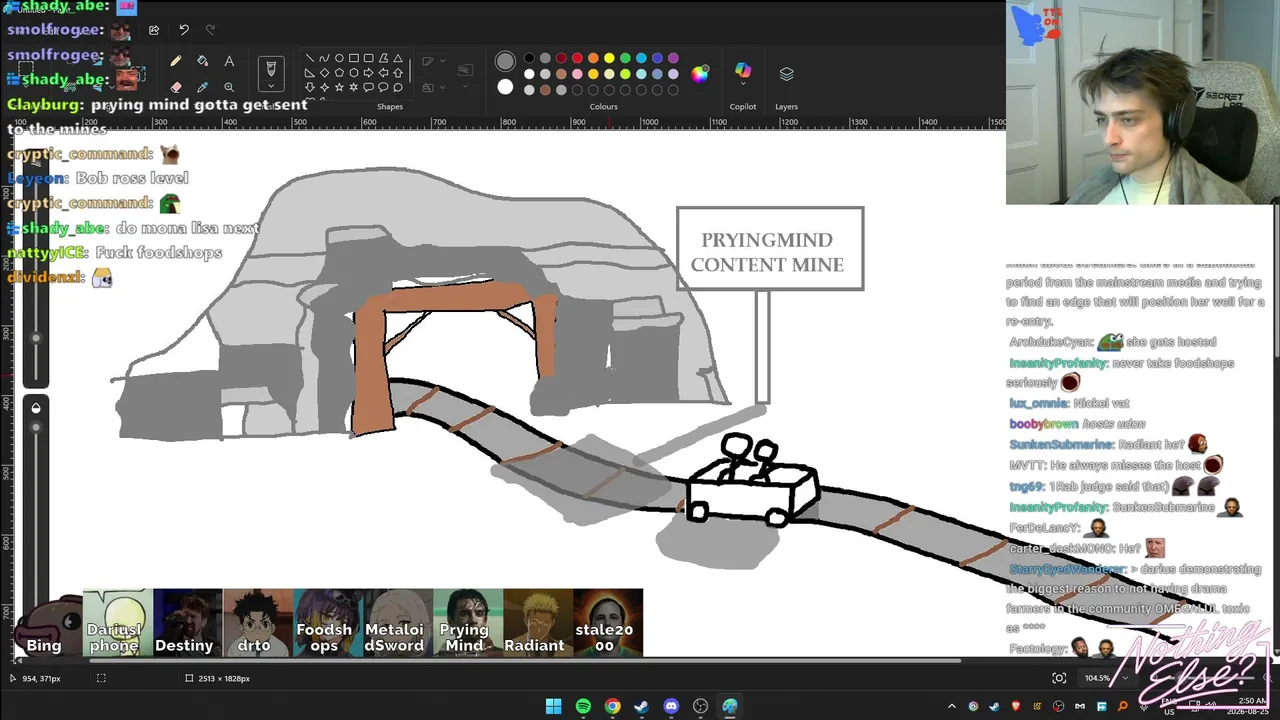The height and width of the screenshot is (720, 1280).
Task: Select the Magnifier tool
Action: (x=229, y=87)
